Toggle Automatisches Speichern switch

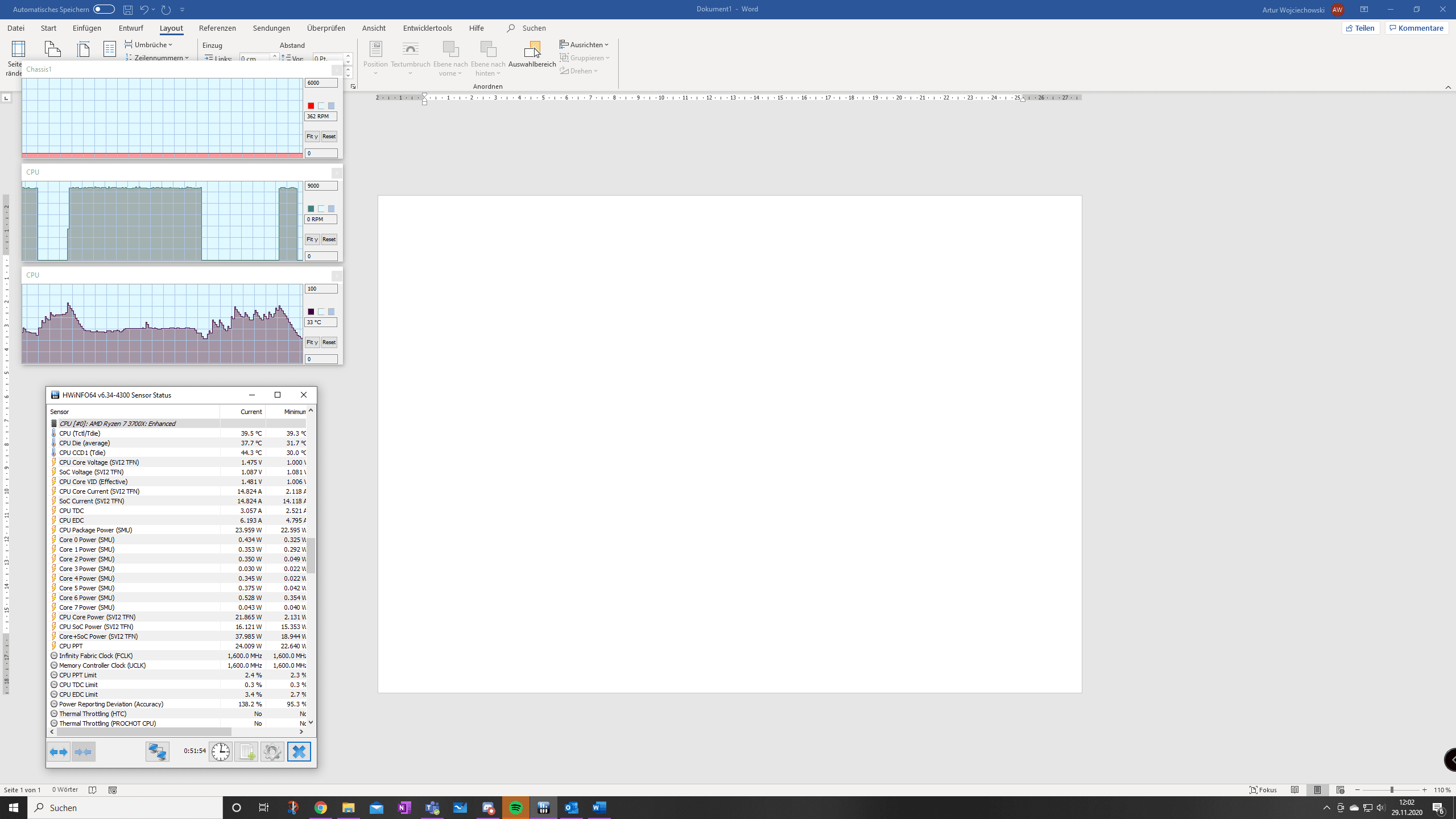tap(104, 9)
